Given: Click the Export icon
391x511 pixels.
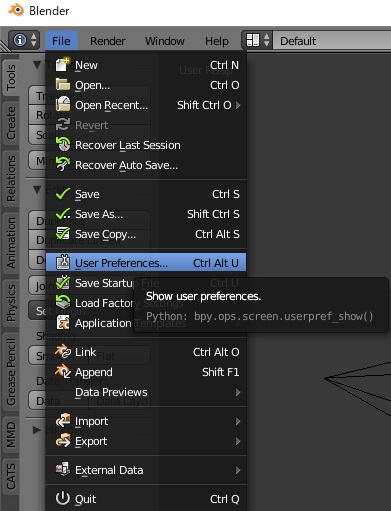Looking at the screenshot, I should 63,441.
